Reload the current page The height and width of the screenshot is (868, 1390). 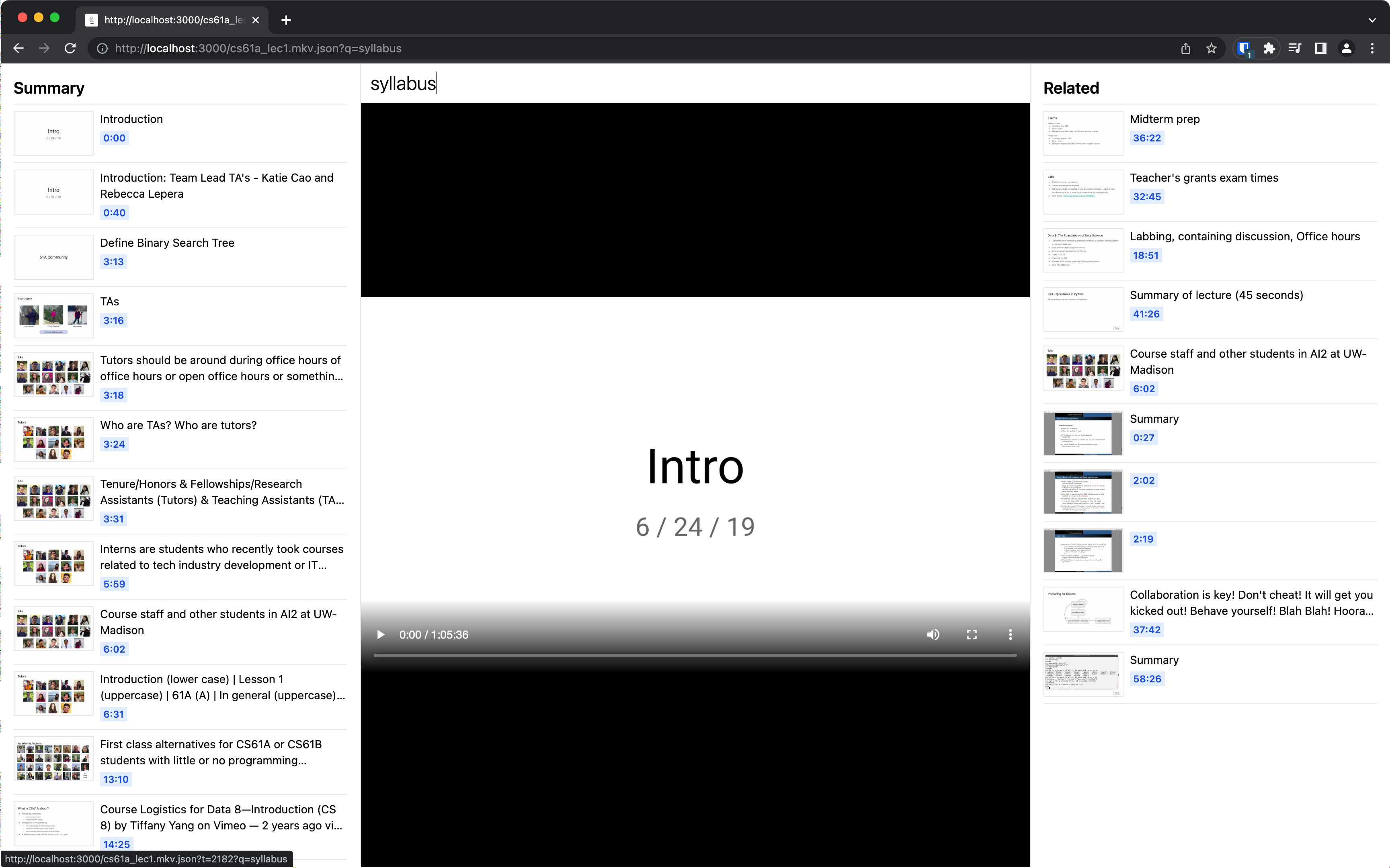tap(70, 48)
